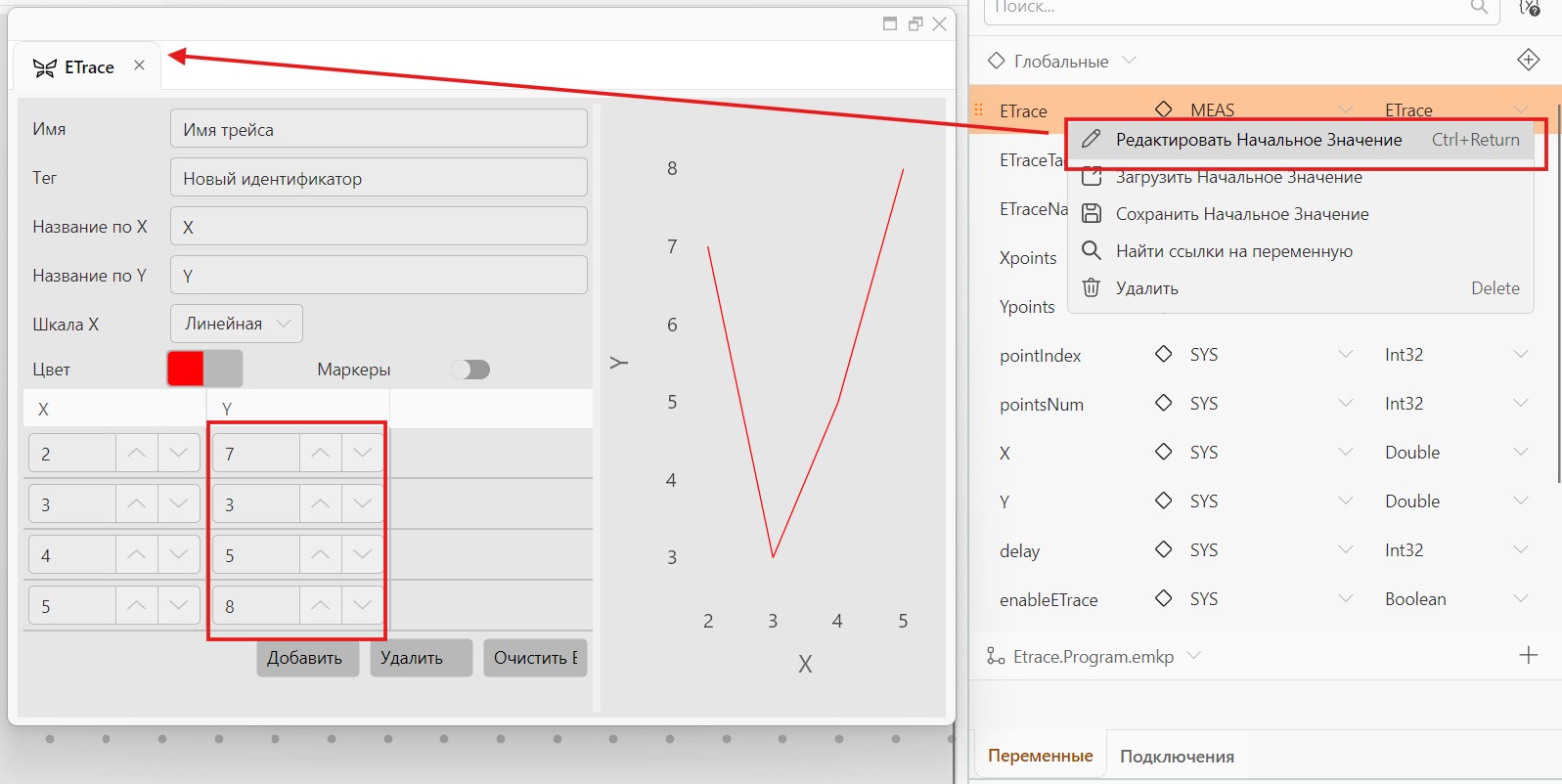
Task: Choose Загрузить Начальное Значение from the context menu
Action: (1238, 177)
